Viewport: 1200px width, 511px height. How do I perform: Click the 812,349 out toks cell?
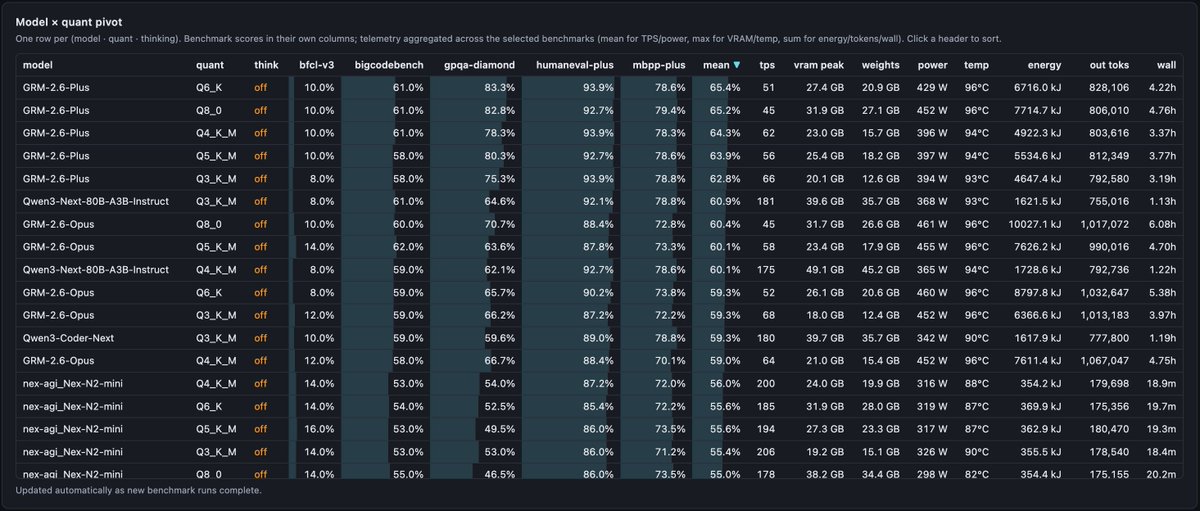point(1107,156)
